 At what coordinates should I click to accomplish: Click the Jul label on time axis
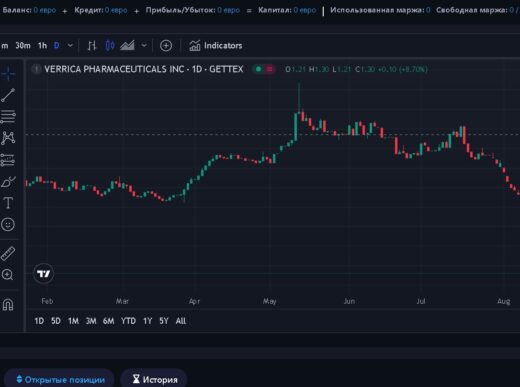421,301
